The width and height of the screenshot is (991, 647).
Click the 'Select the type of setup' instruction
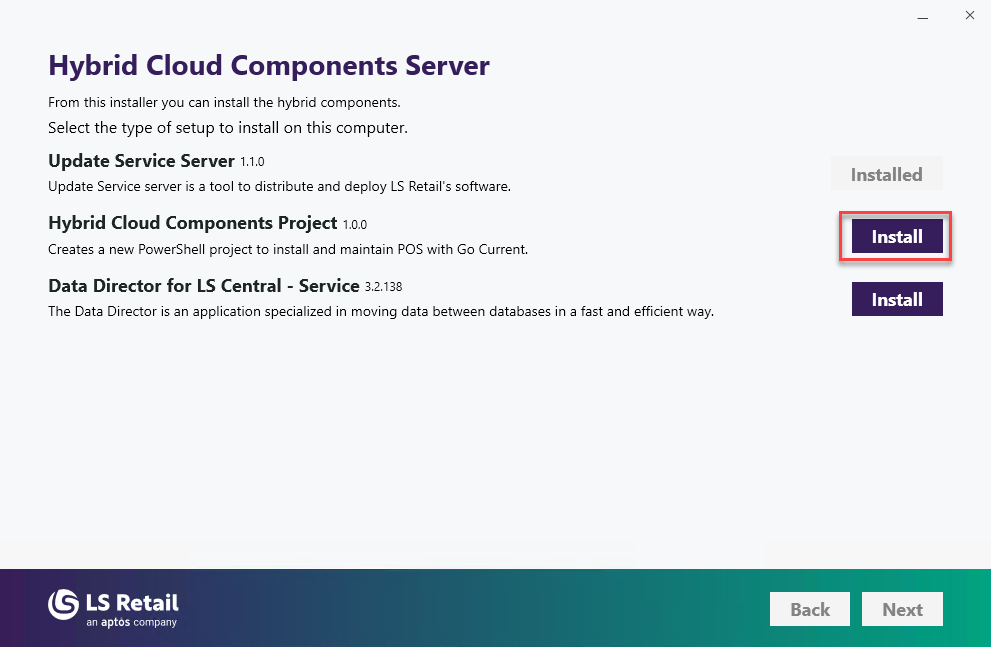pos(227,128)
